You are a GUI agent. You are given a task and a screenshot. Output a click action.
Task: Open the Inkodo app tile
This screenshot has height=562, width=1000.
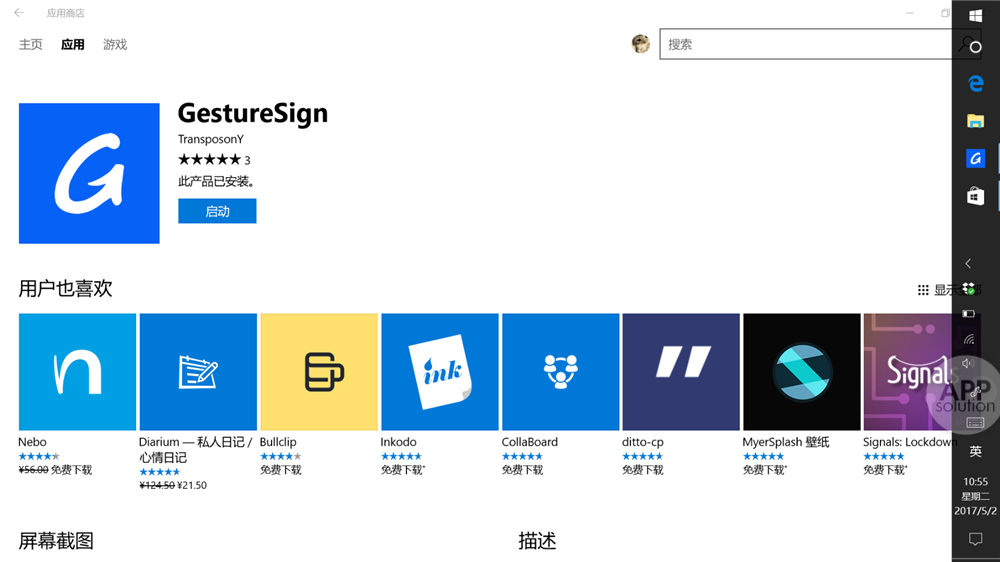[439, 372]
